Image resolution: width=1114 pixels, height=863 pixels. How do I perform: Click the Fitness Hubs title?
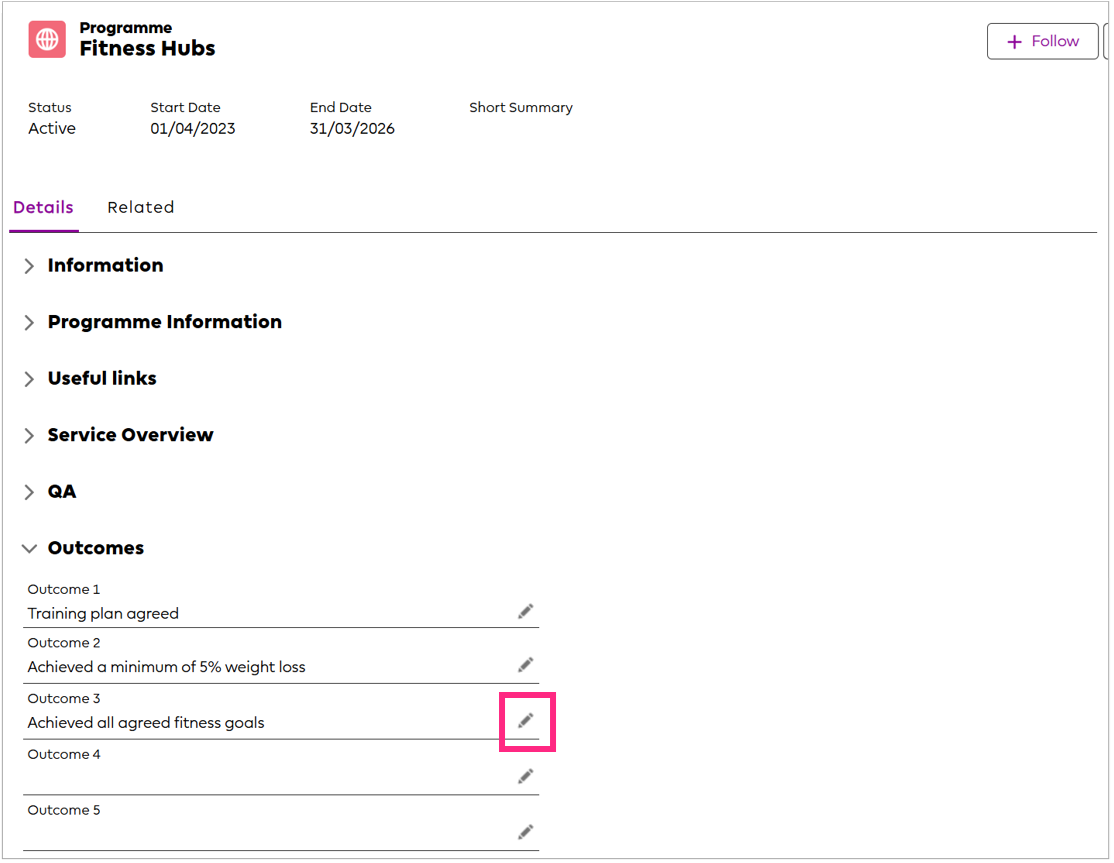click(x=147, y=48)
